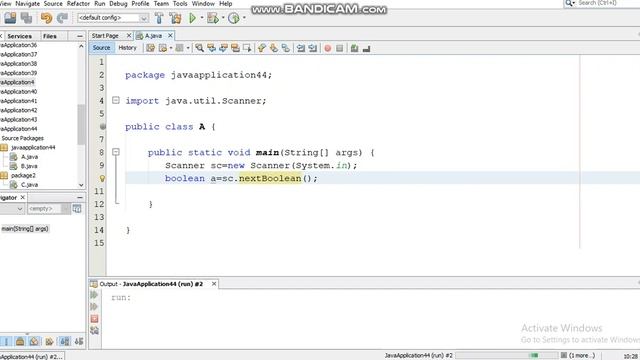Collapse main method fold on line 8
Screen dimensions: 640x360
(x=116, y=152)
